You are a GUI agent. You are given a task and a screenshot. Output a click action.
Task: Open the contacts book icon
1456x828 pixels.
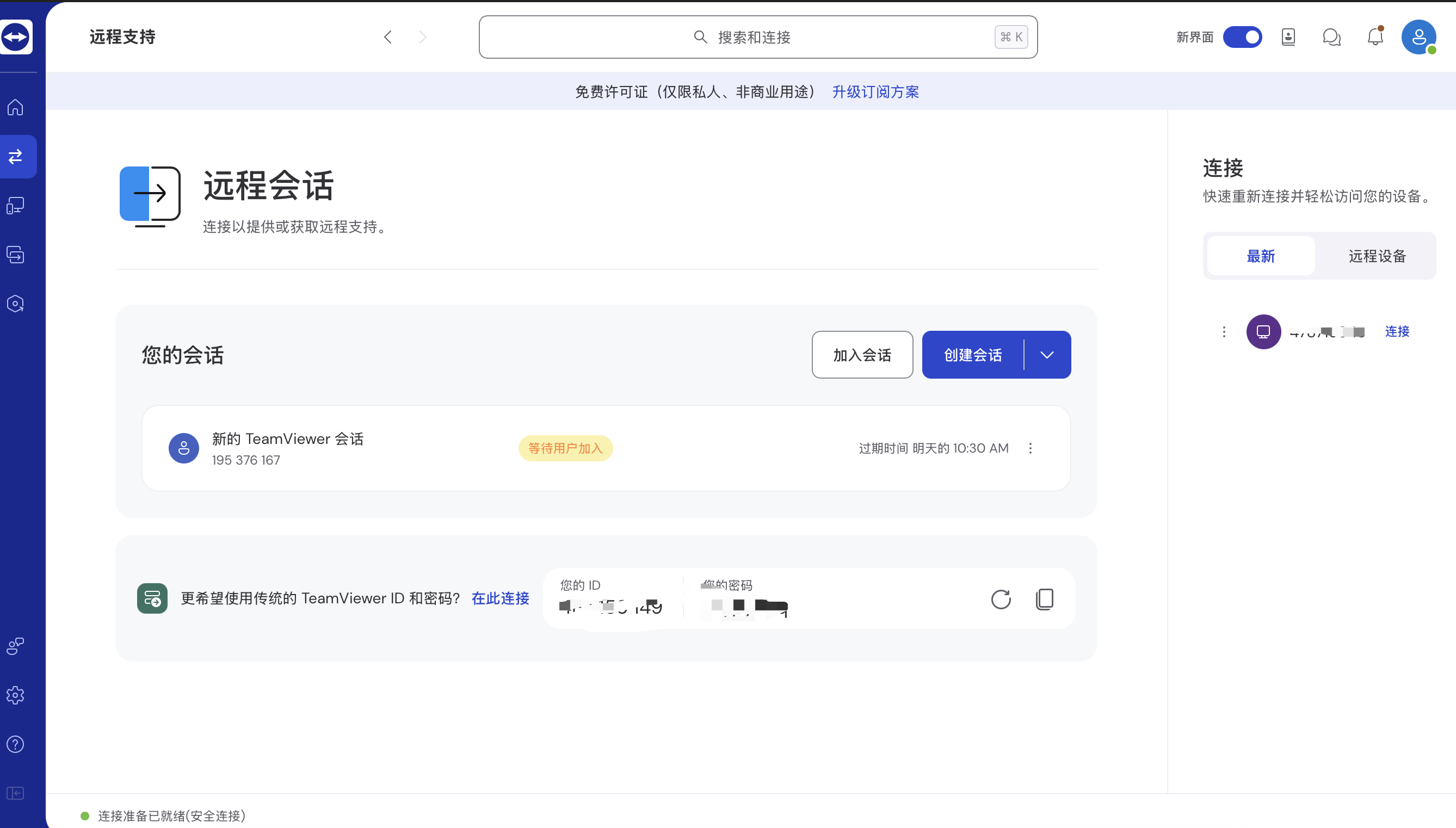(1288, 37)
